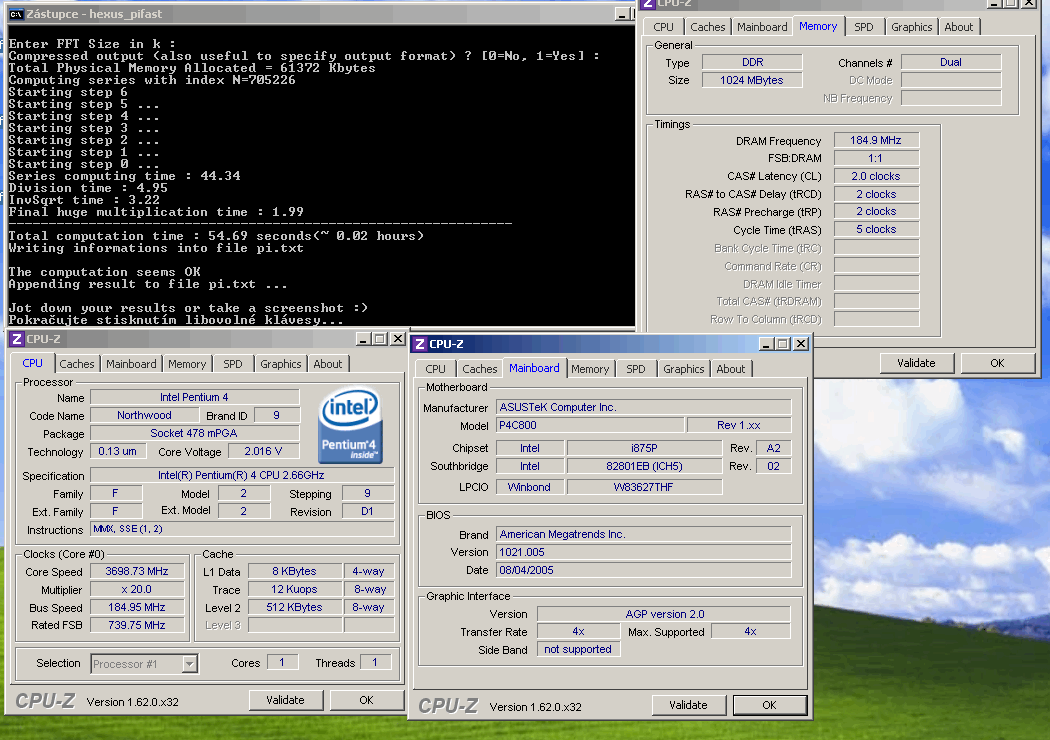
Task: Click the Level 2 value 512 KBytes
Action: pos(295,607)
